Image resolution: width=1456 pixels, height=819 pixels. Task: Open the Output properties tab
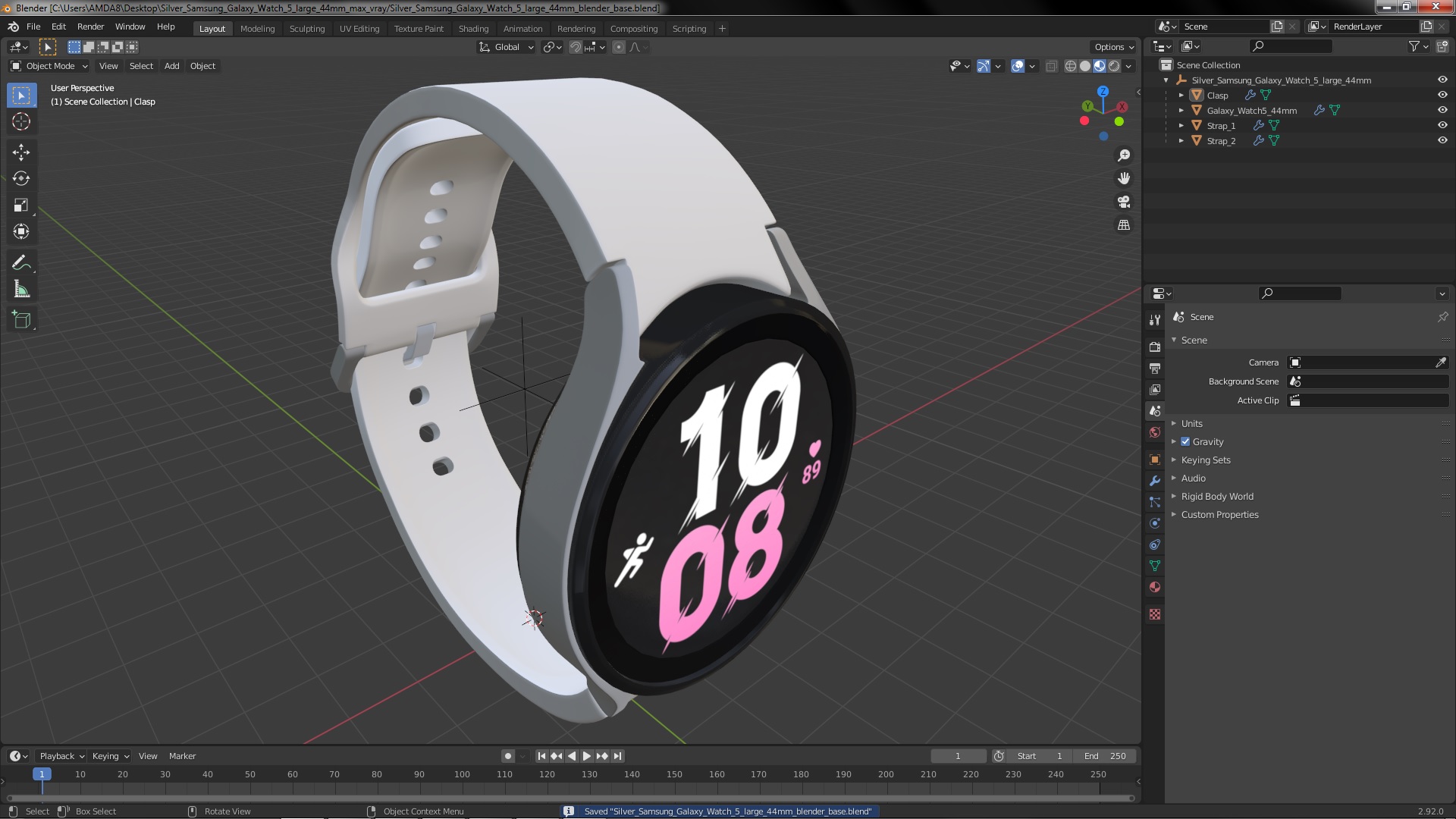[1155, 368]
